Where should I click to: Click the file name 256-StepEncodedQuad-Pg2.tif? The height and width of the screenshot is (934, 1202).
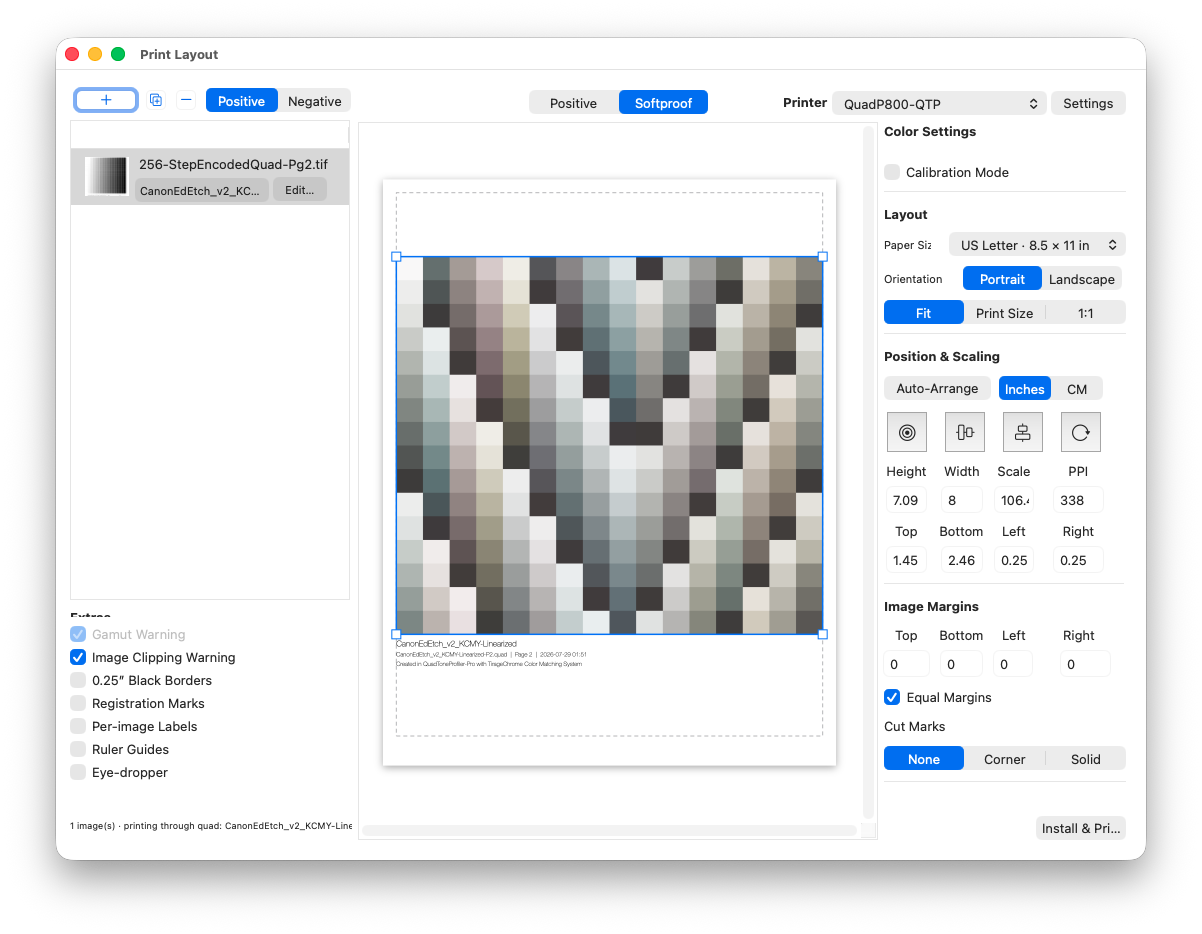233,164
